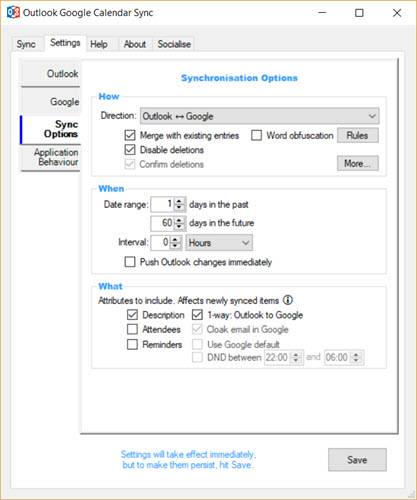Open the Google settings side tab
This screenshot has height=500, width=417.
point(51,102)
